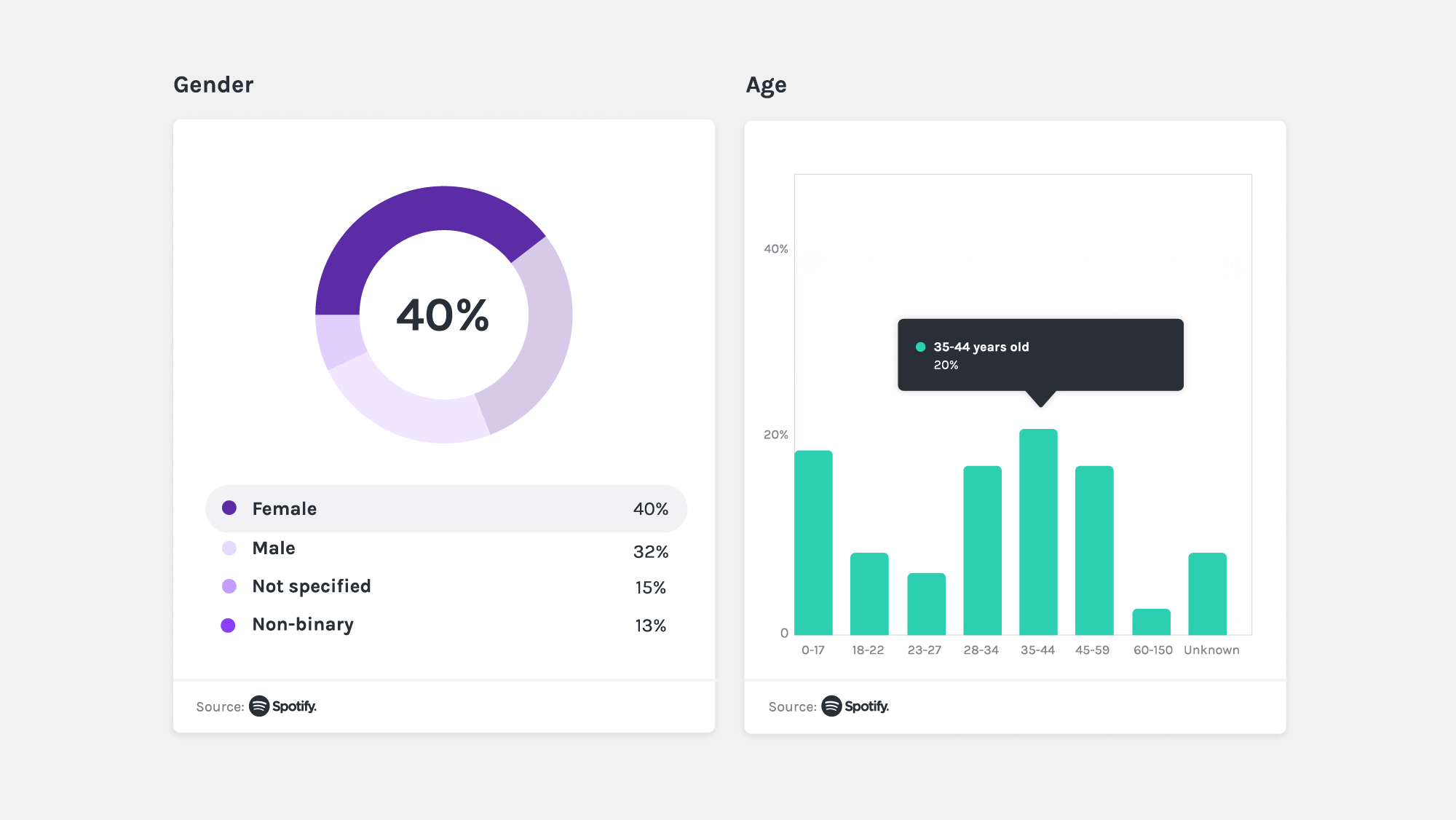The width and height of the screenshot is (1456, 820).
Task: Select the Female legend dot
Action: [229, 508]
